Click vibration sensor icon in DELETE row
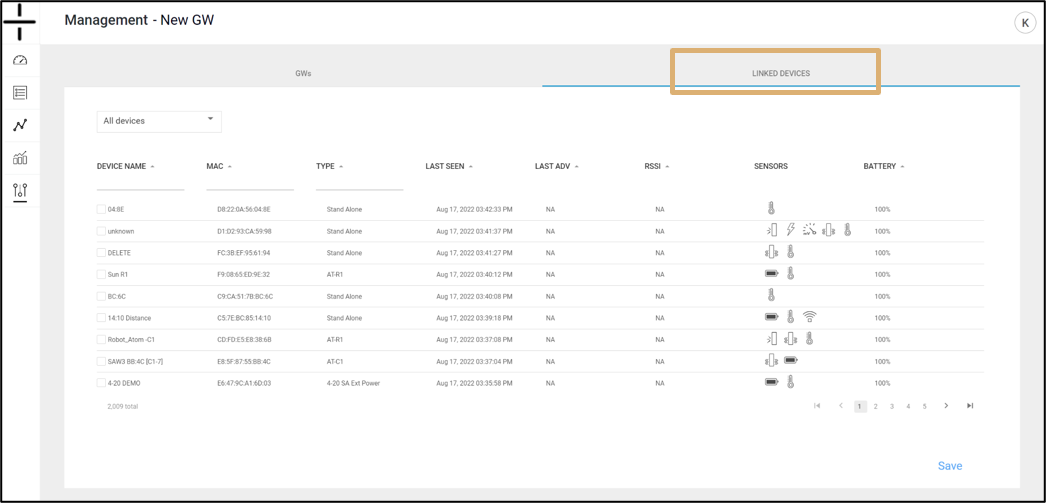 click(x=771, y=252)
